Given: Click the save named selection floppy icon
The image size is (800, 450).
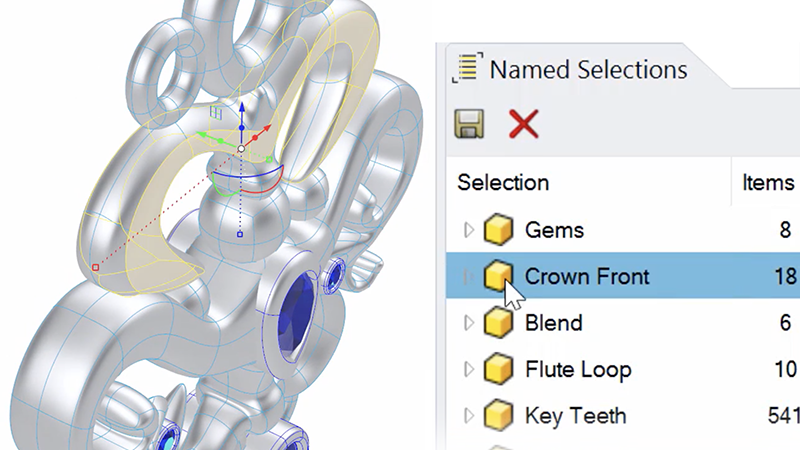Looking at the screenshot, I should 469,124.
